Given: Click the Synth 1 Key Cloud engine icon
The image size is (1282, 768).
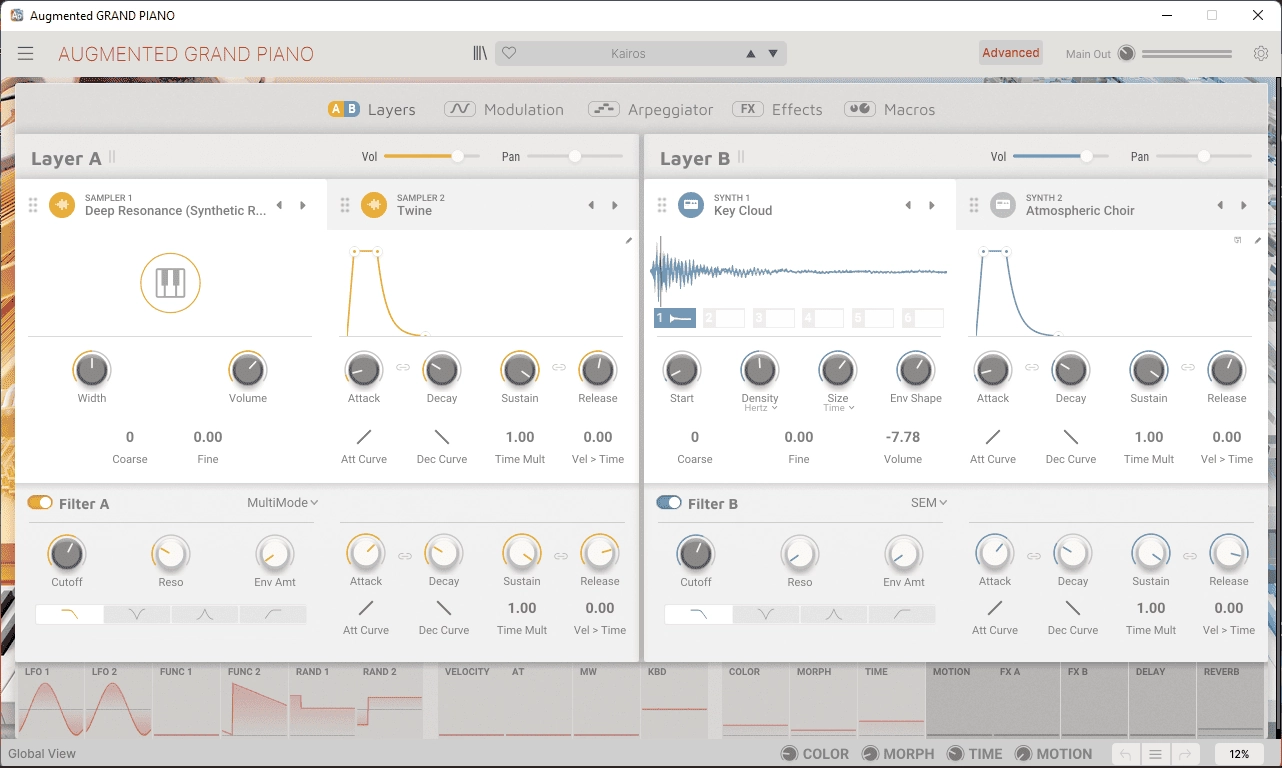Looking at the screenshot, I should (x=691, y=205).
